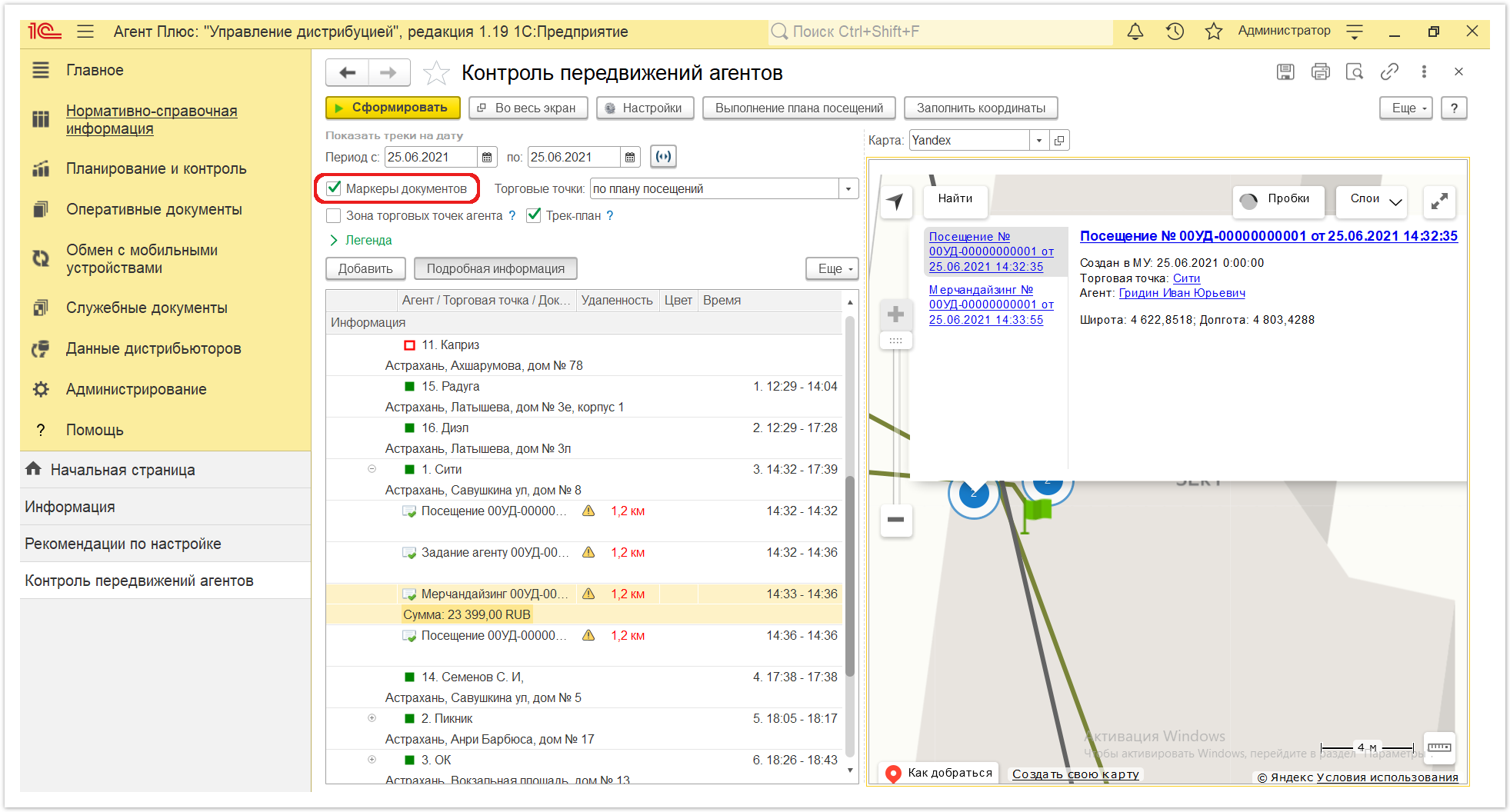Go back with the left arrow
This screenshot has height=812, width=1510.
(x=348, y=73)
